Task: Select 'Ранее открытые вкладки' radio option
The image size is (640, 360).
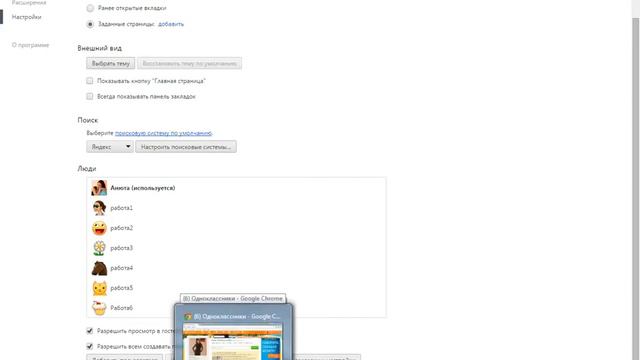Action: click(x=90, y=8)
